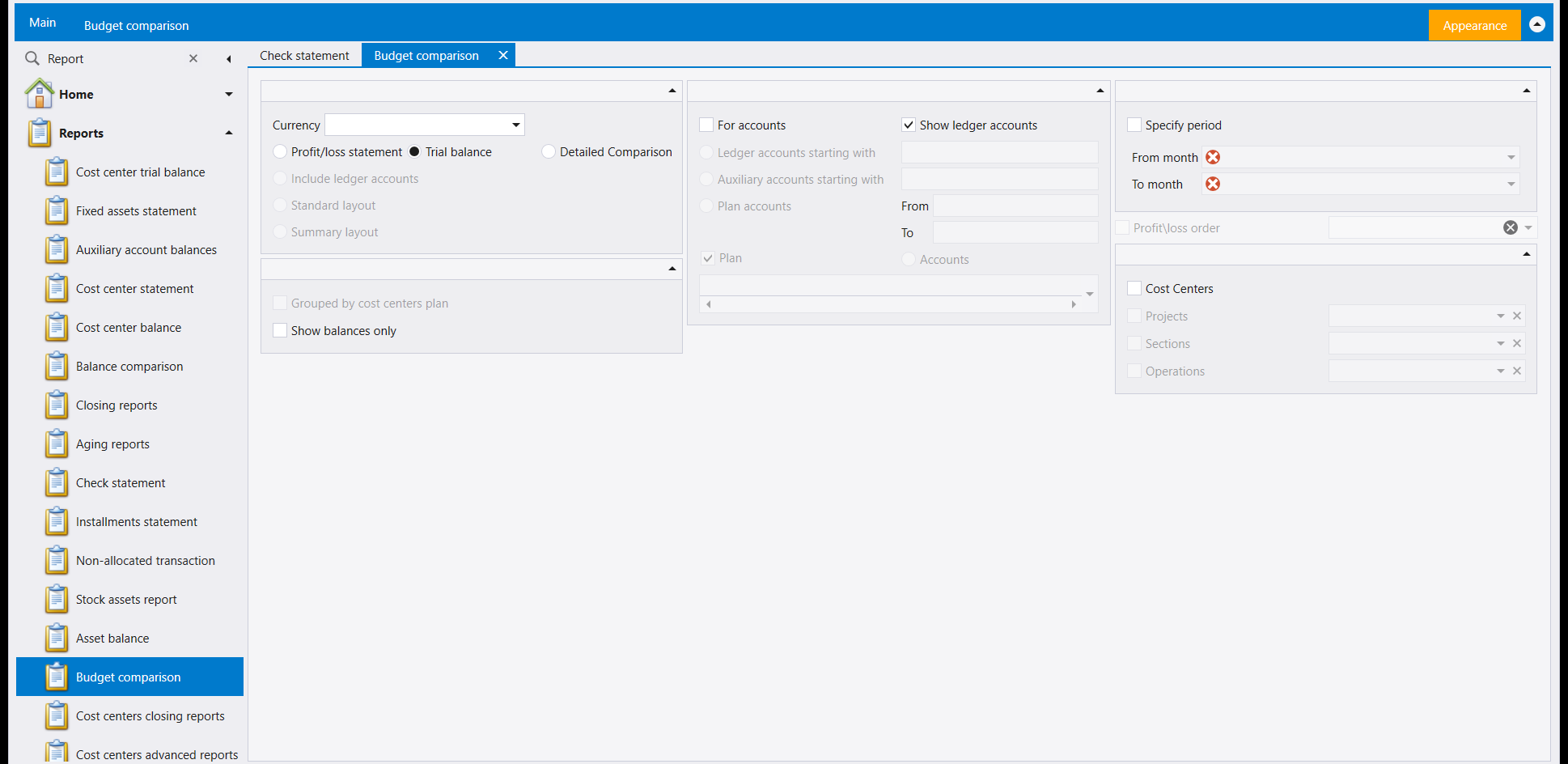Click the Appearance button
Image resolution: width=1568 pixels, height=764 pixels.
1474,25
